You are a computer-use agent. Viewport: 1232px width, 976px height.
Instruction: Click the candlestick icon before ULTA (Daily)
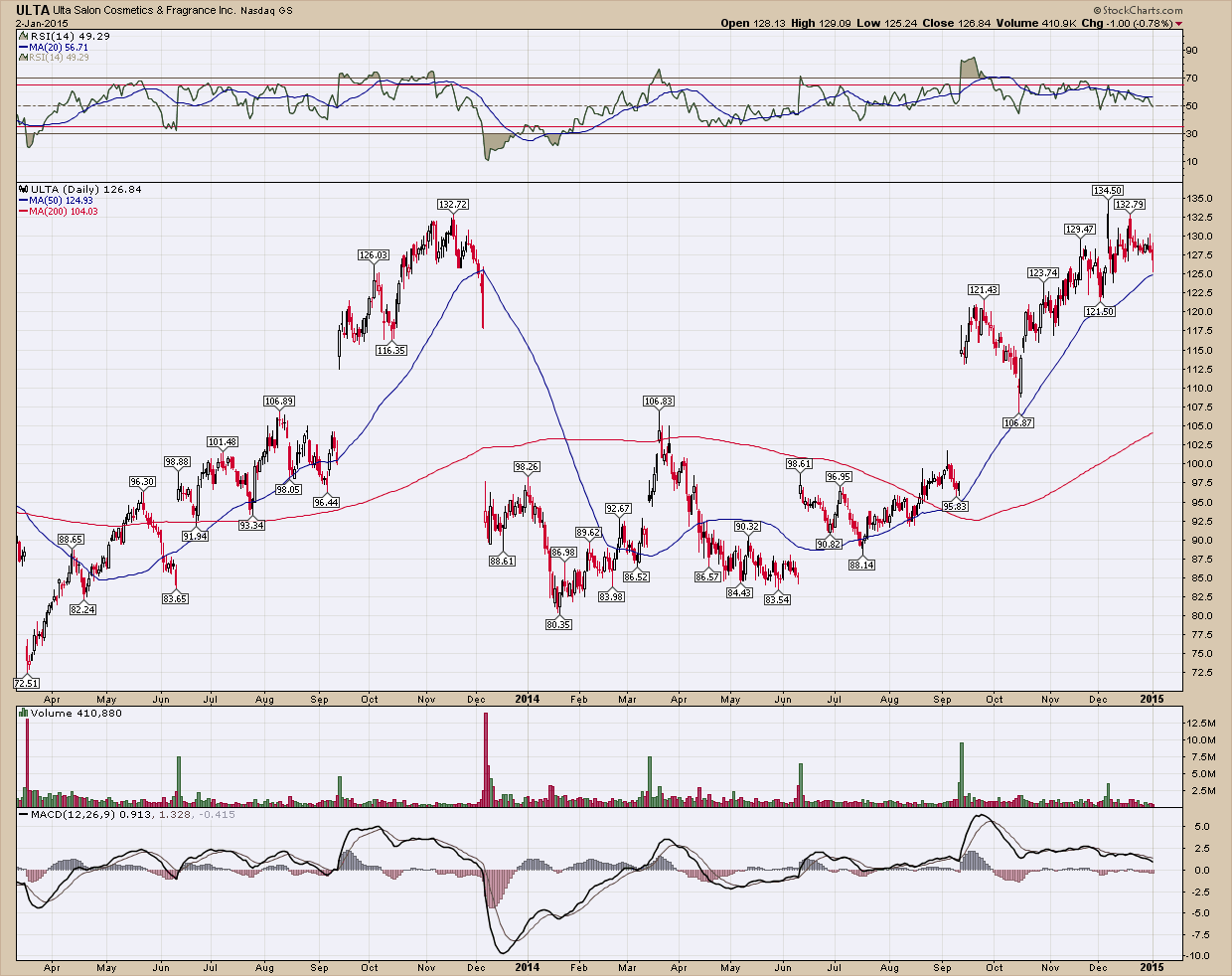click(24, 189)
